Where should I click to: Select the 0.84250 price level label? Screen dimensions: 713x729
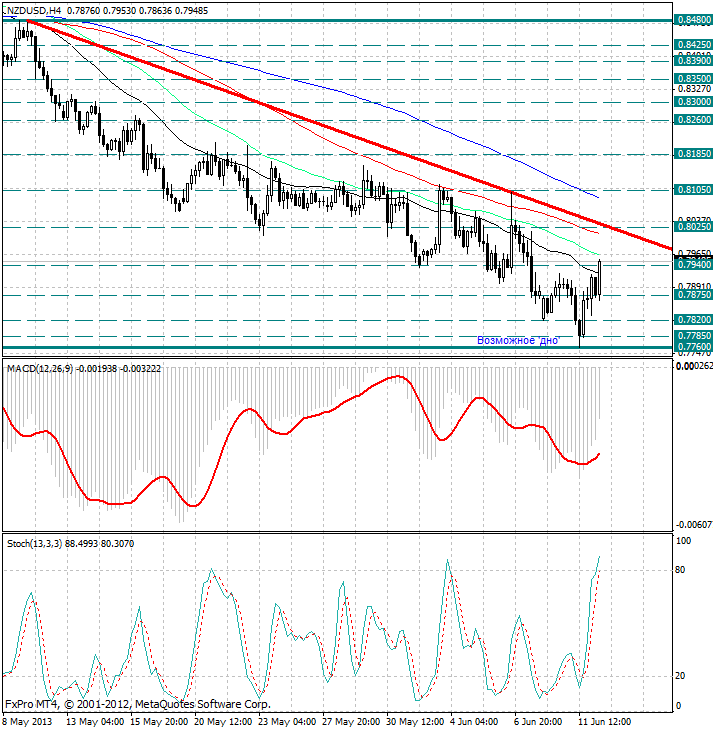point(693,45)
